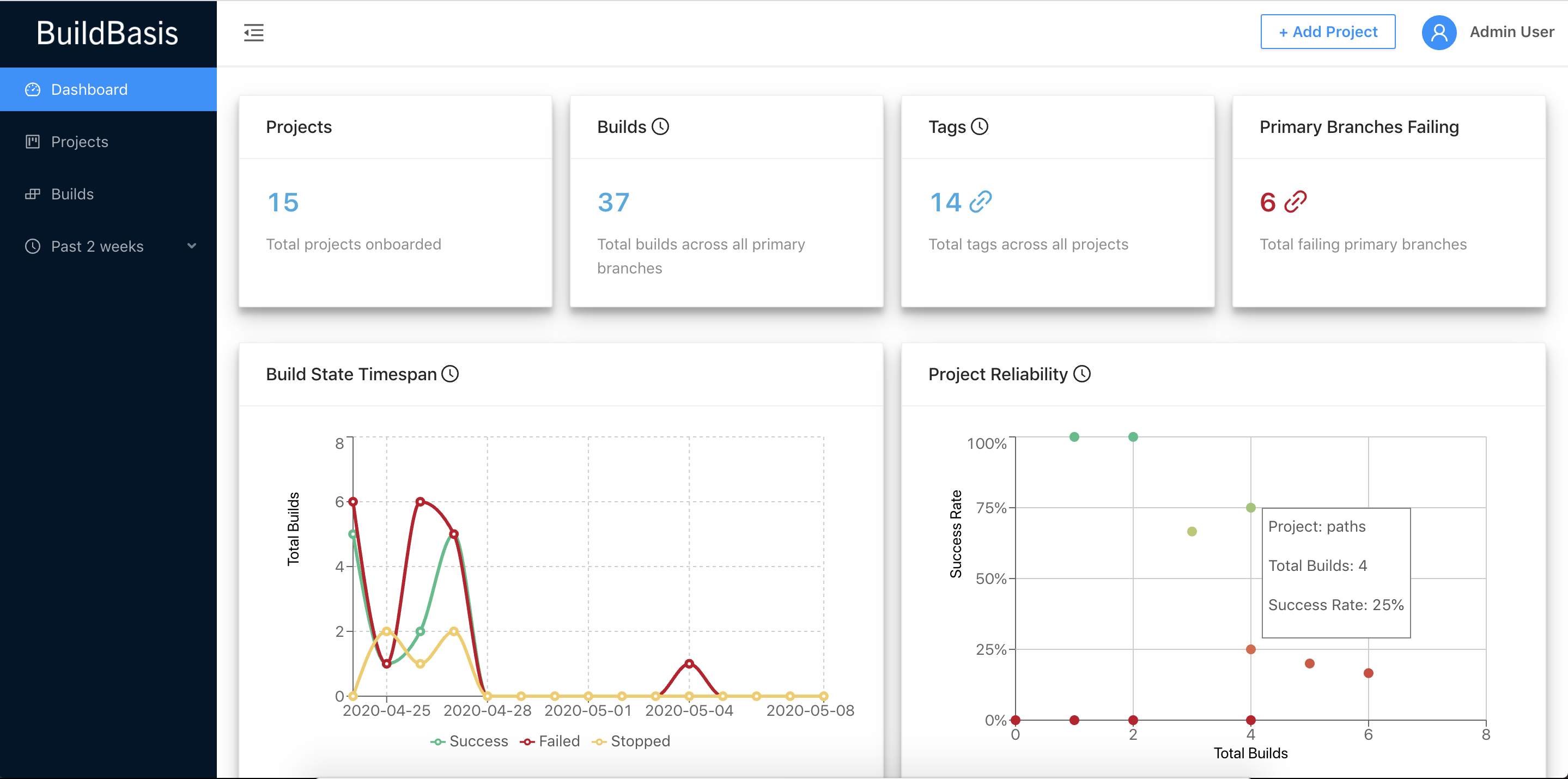The image size is (1568, 779).
Task: Click the BuildBasis logo link
Action: tap(107, 33)
